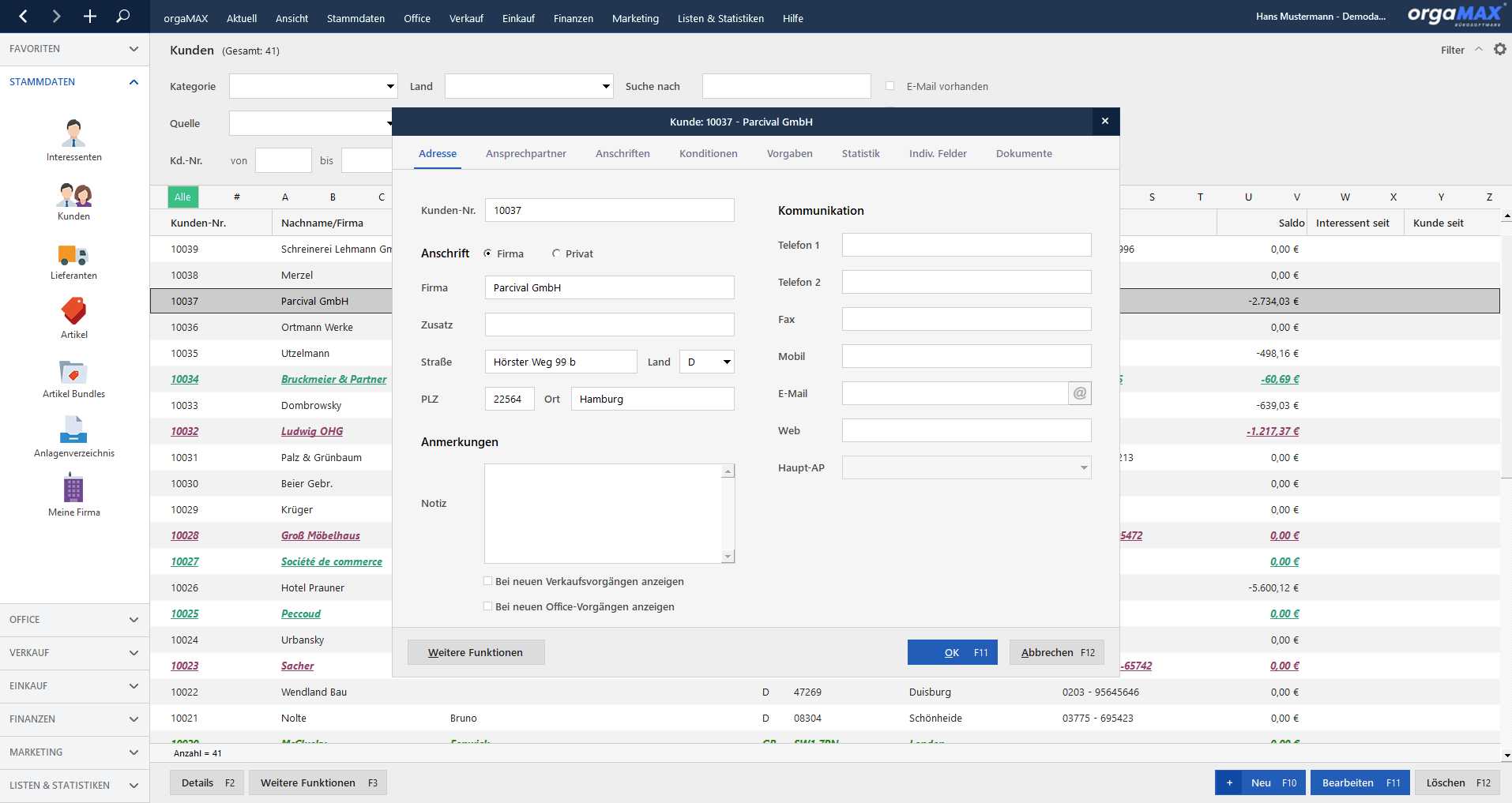Collapse the Filter chevron

pyautogui.click(x=1478, y=49)
